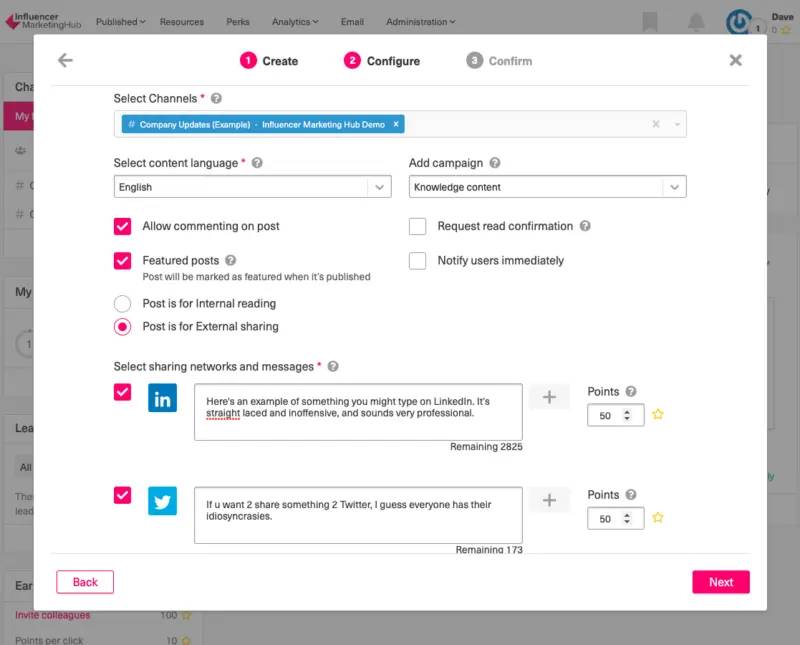Enable Request read confirmation checkbox
Viewport: 800px width, 645px height.
418,227
